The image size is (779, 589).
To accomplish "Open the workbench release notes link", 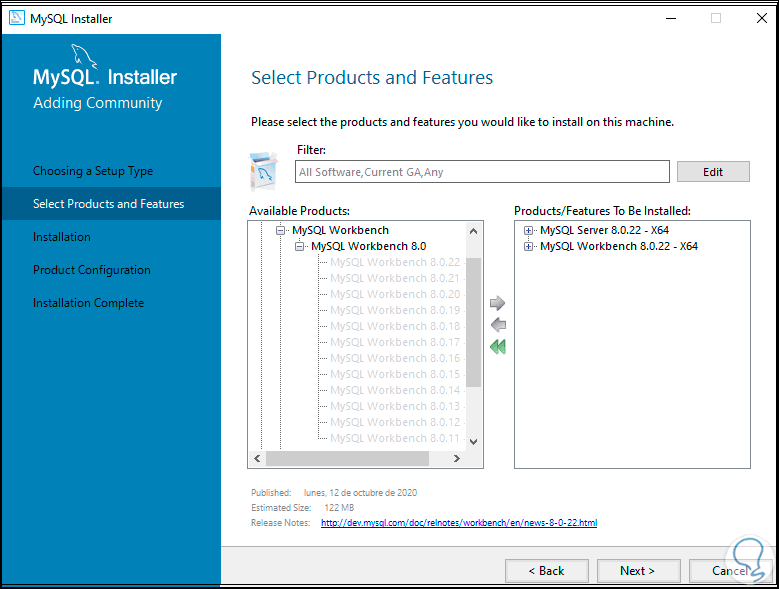I will [459, 522].
